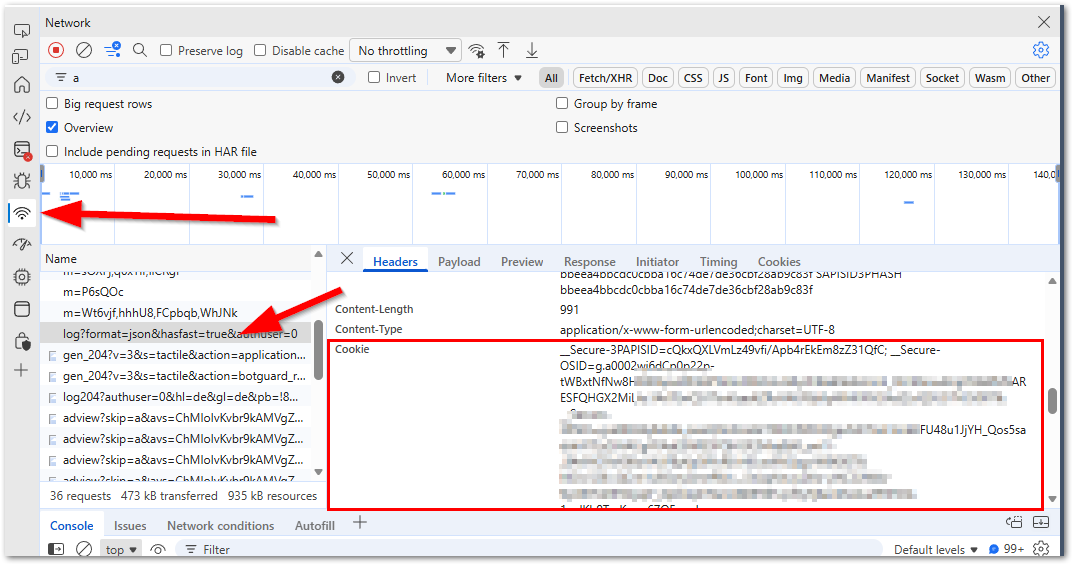Open Console settings gear
Screen dimensions: 1073x565
pos(1041,549)
